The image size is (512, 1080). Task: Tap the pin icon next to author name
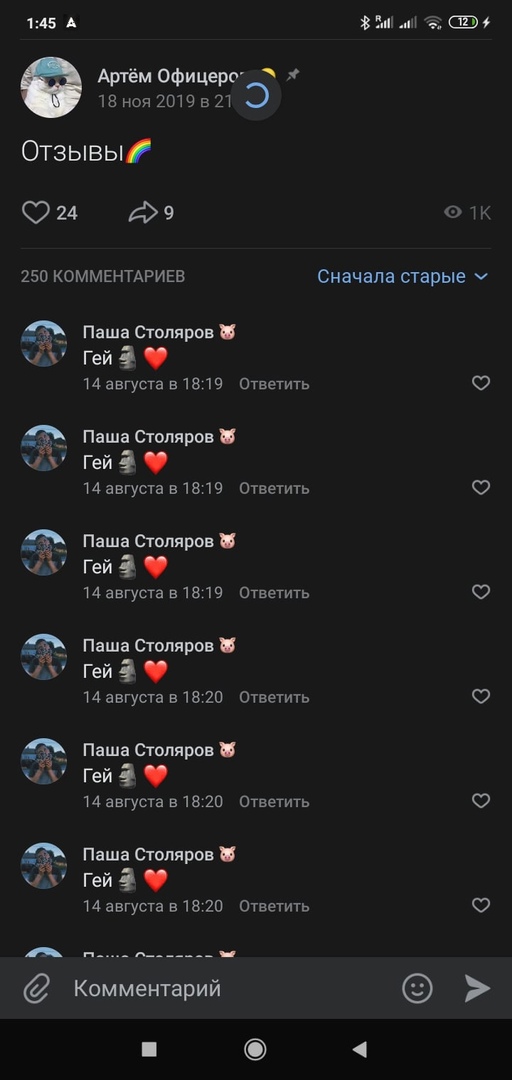293,76
